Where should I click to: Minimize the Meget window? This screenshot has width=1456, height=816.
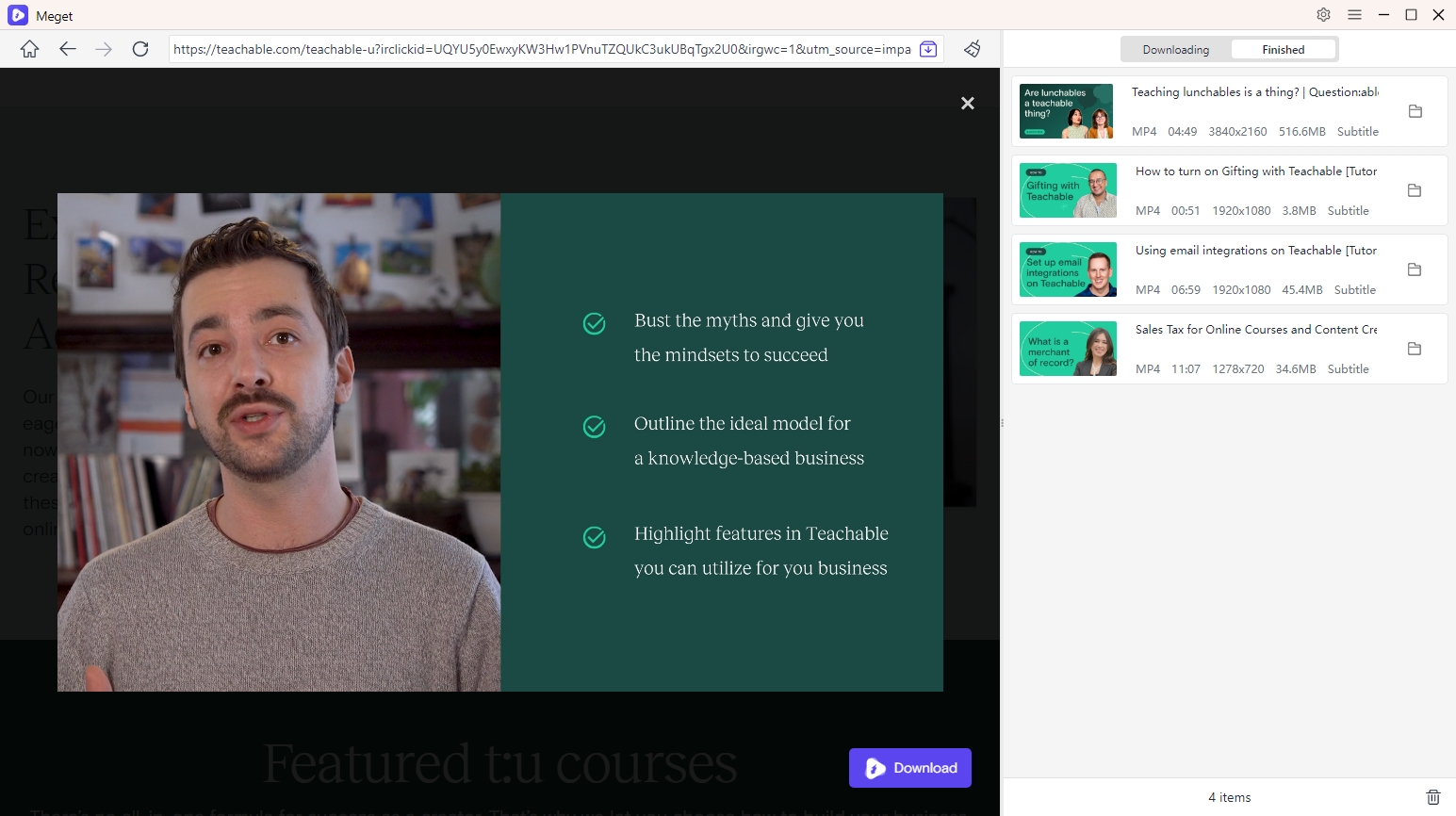[1383, 14]
